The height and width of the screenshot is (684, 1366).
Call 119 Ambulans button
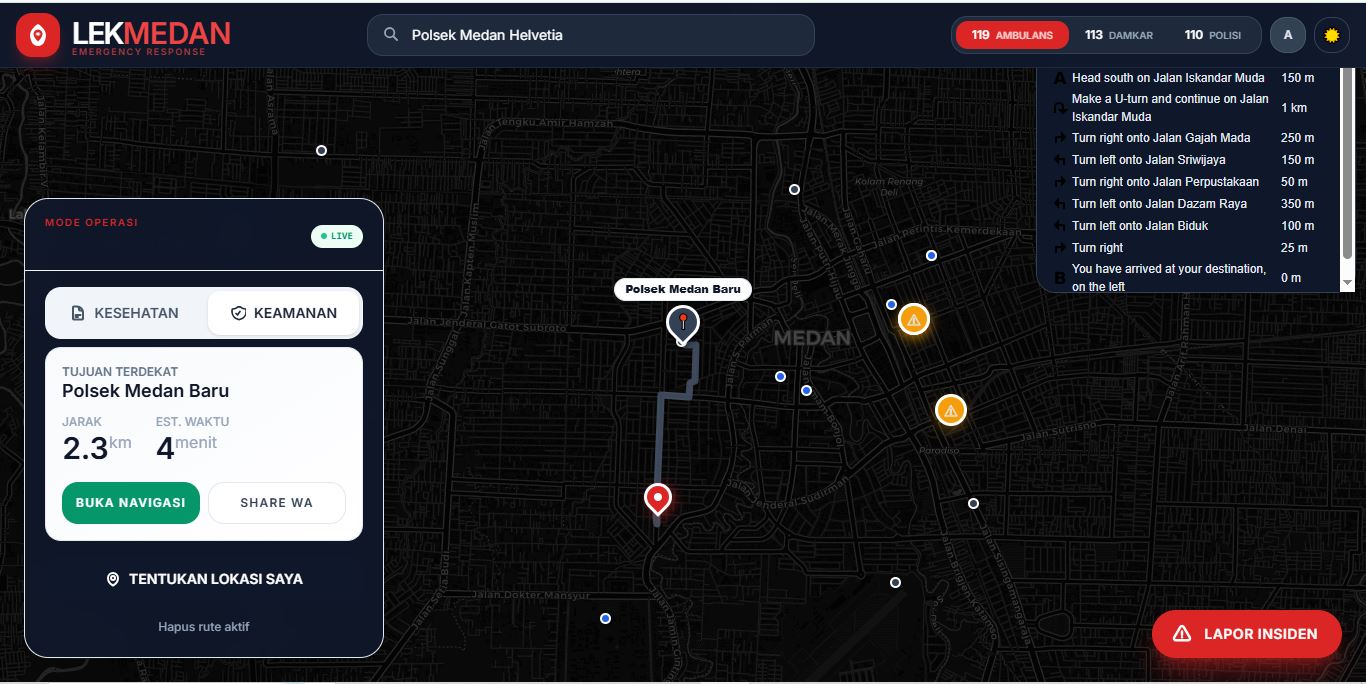[1012, 35]
